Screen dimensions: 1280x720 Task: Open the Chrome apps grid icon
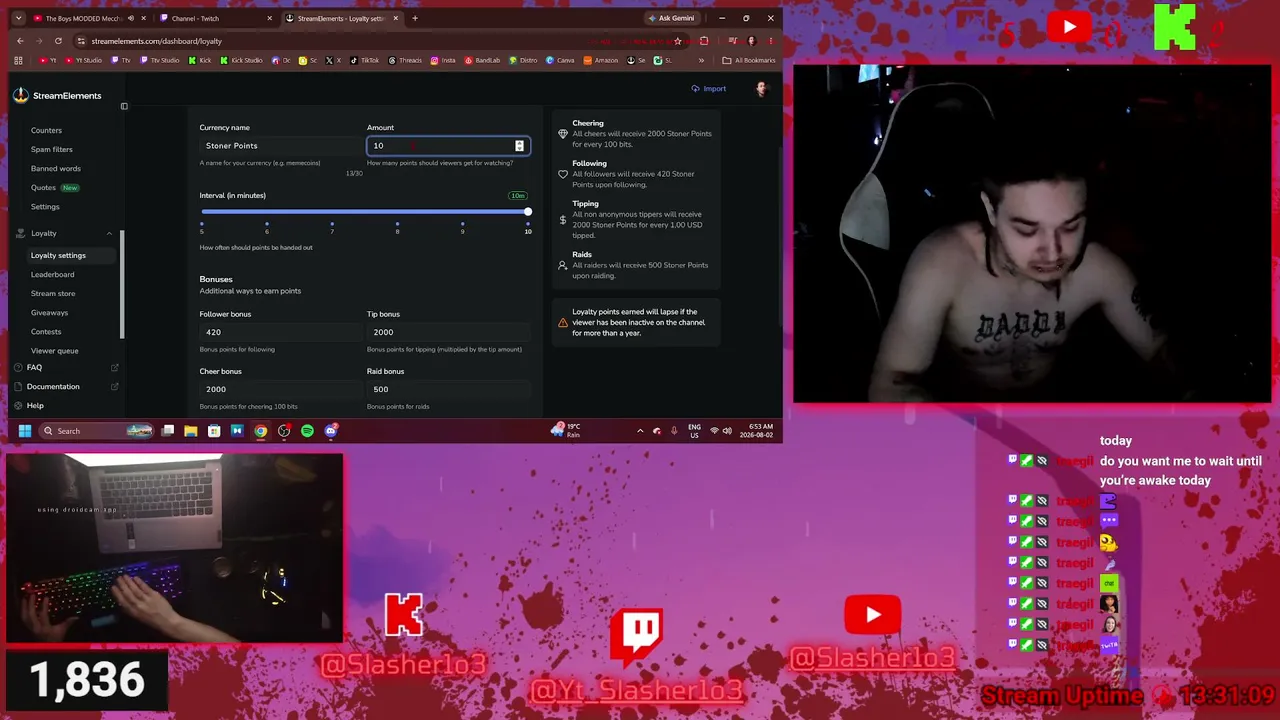point(18,60)
